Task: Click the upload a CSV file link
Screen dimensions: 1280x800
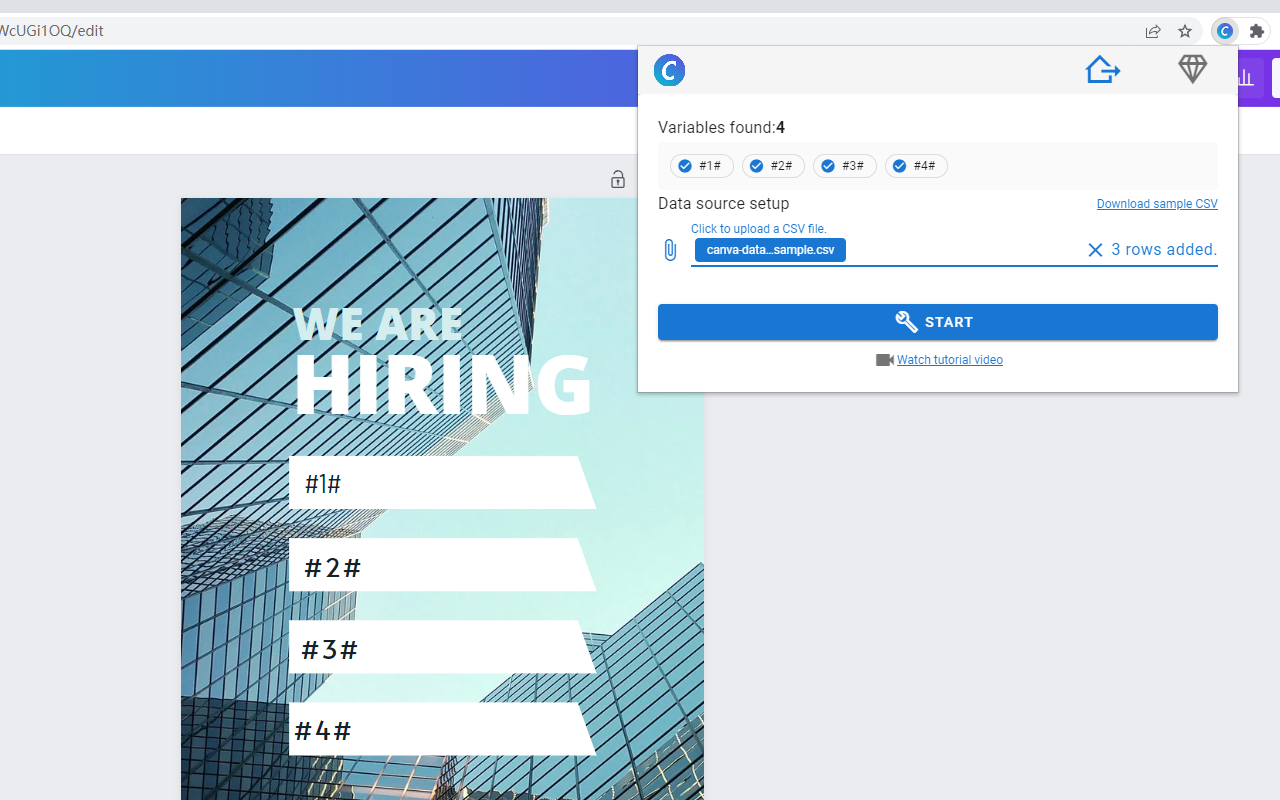Action: (758, 228)
